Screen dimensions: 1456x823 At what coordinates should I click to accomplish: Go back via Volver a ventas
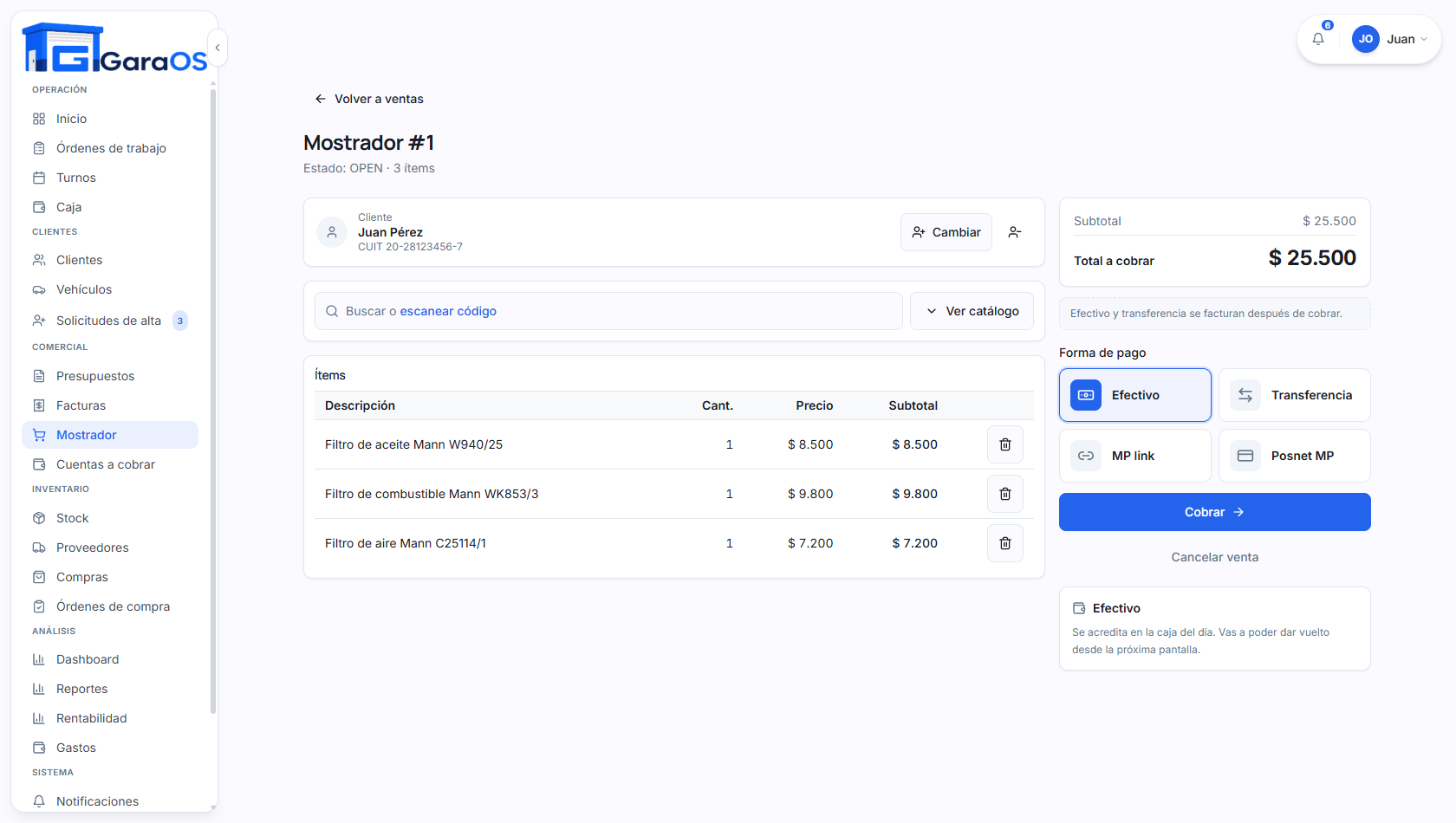[x=369, y=99]
